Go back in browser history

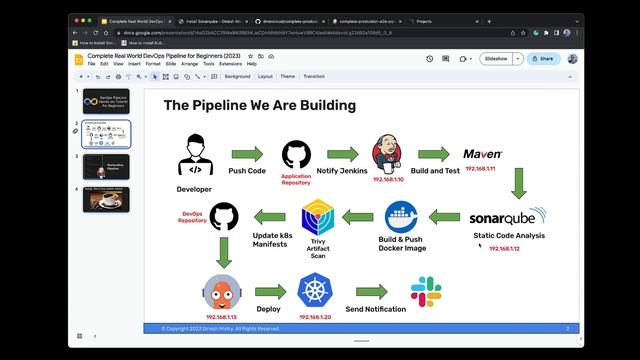pos(75,33)
